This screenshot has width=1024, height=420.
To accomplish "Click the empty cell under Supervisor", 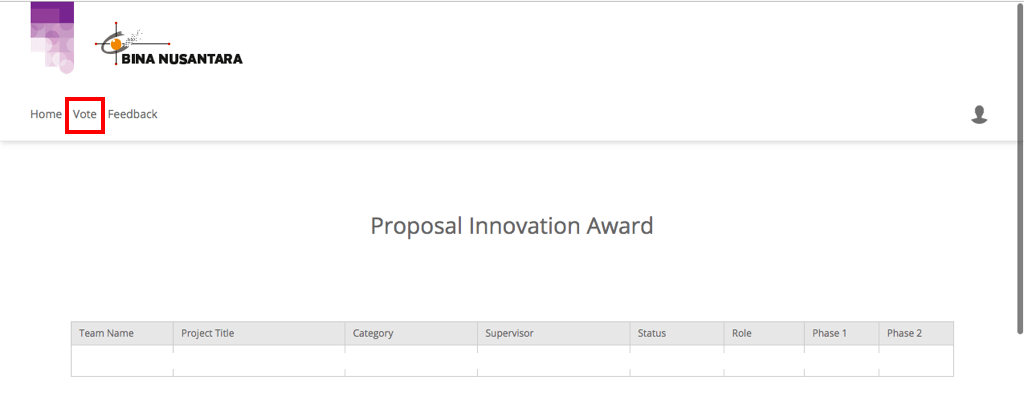I will tap(554, 361).
